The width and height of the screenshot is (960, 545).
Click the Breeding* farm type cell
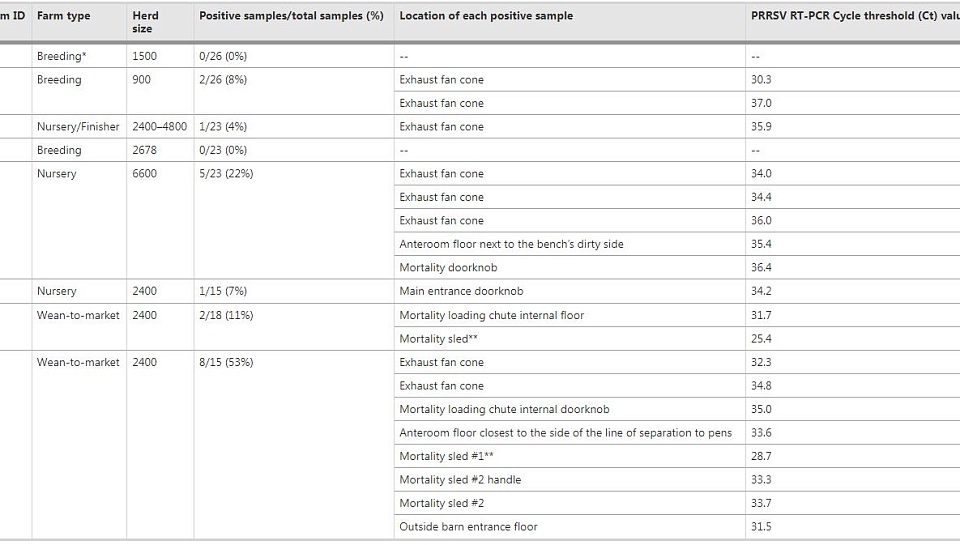[x=61, y=56]
